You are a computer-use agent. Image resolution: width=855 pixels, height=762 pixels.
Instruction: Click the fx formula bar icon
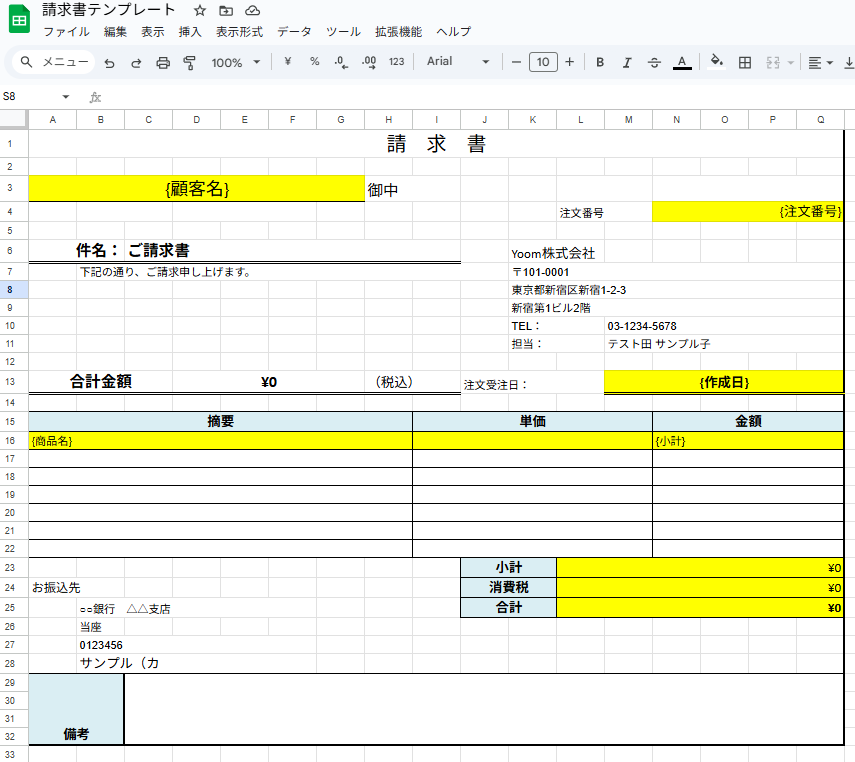[95, 97]
